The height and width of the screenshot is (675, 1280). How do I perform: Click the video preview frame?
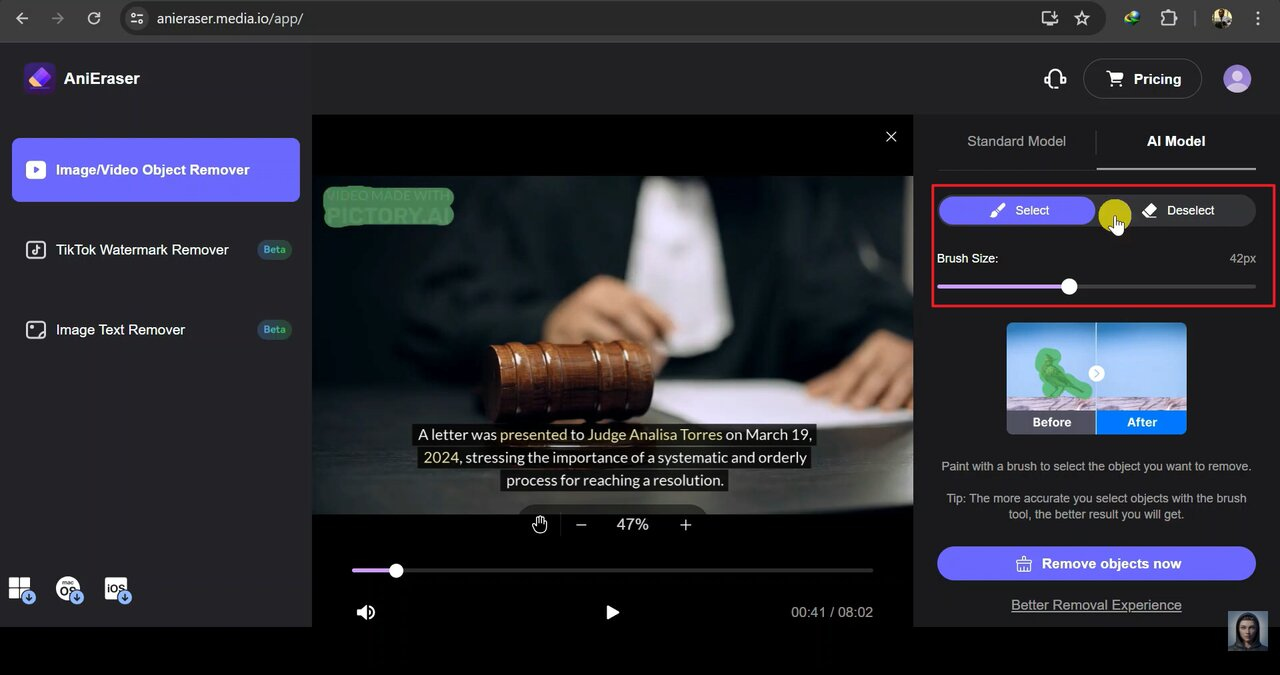tap(612, 345)
